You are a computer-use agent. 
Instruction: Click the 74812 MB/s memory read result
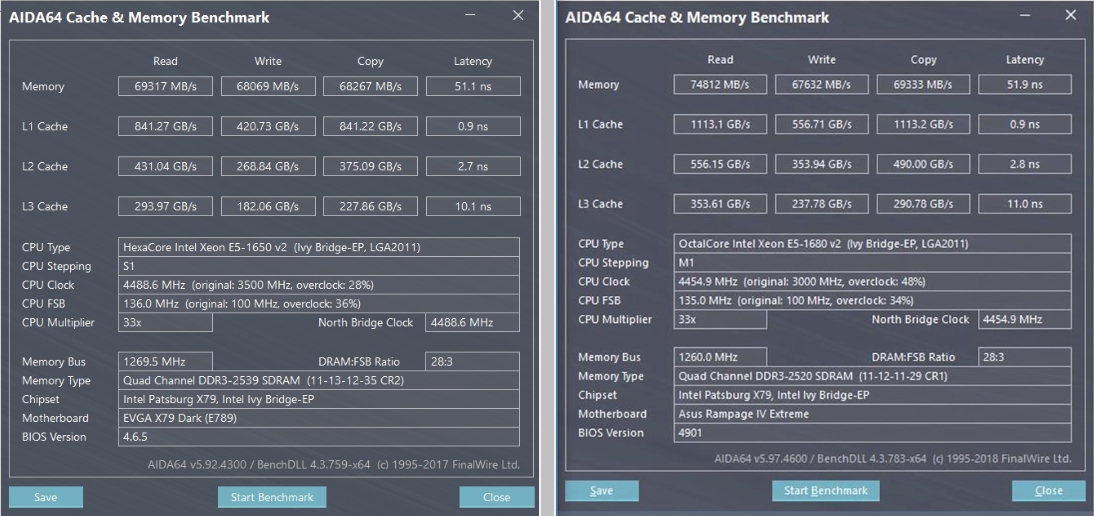(x=720, y=85)
